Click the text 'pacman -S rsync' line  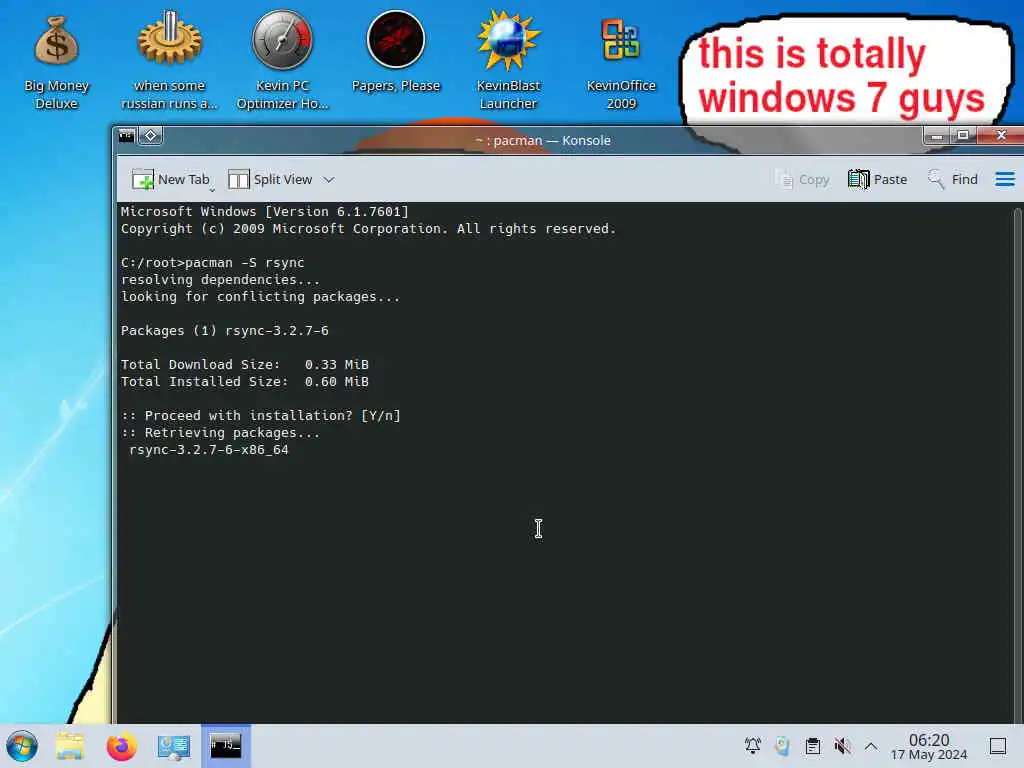245,263
